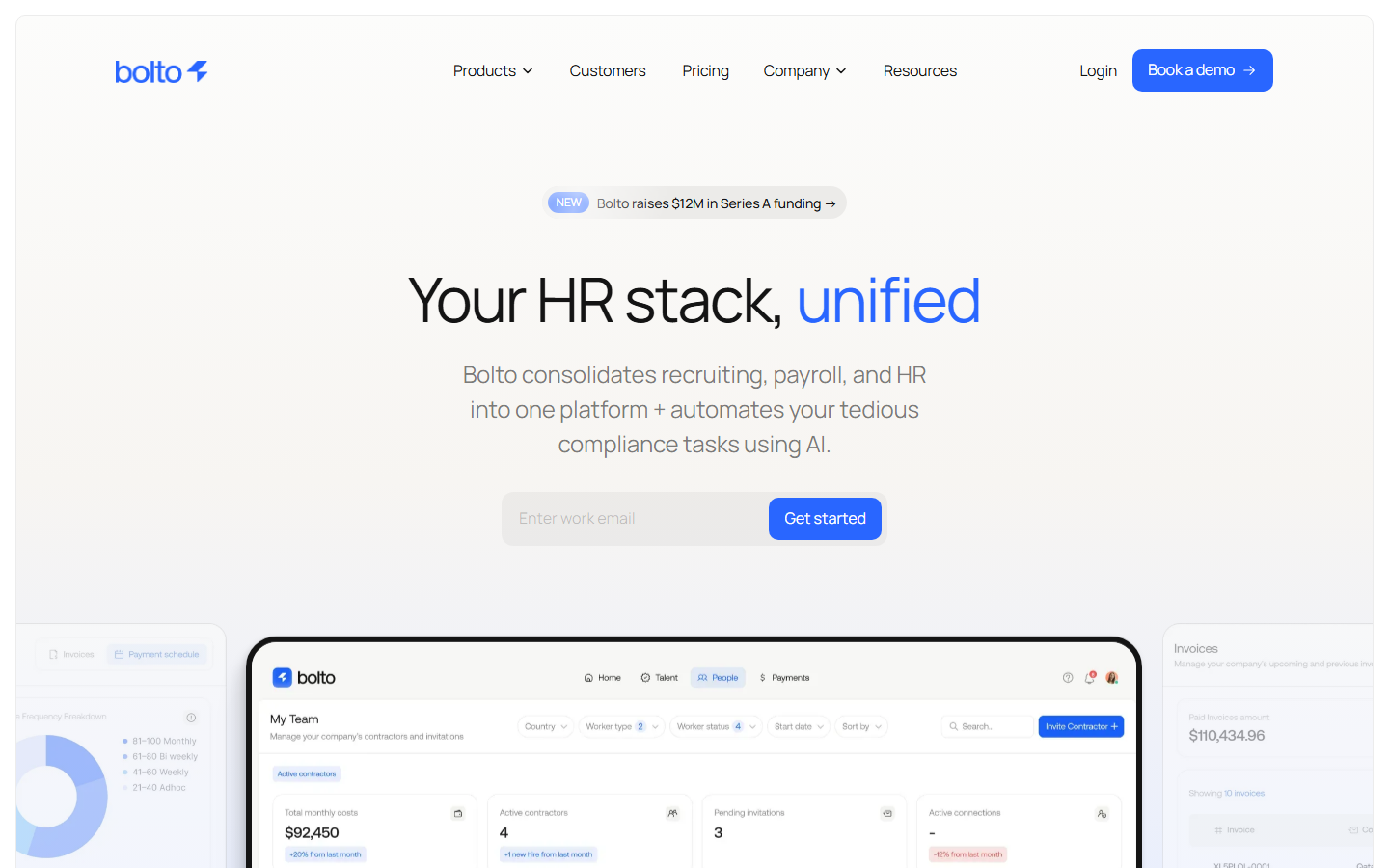
Task: Focus the Enter work email field
Action: click(637, 519)
